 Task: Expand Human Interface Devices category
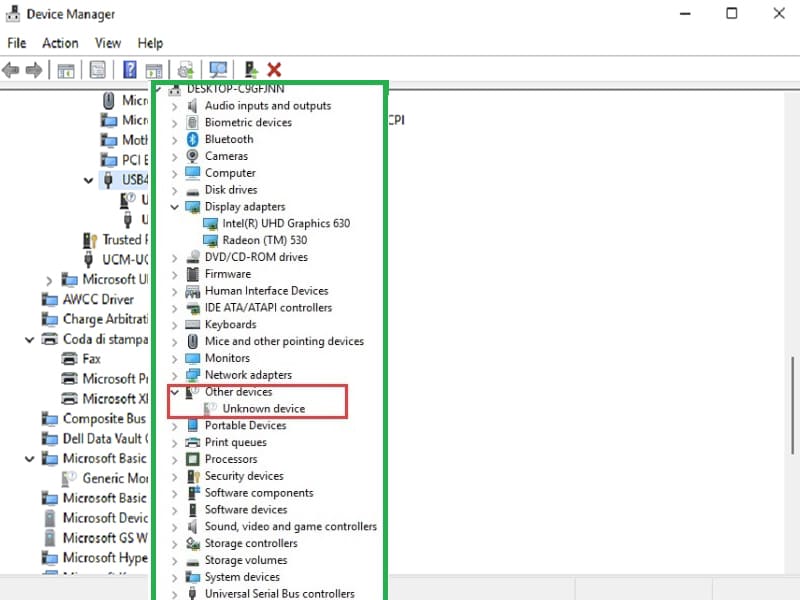[174, 291]
